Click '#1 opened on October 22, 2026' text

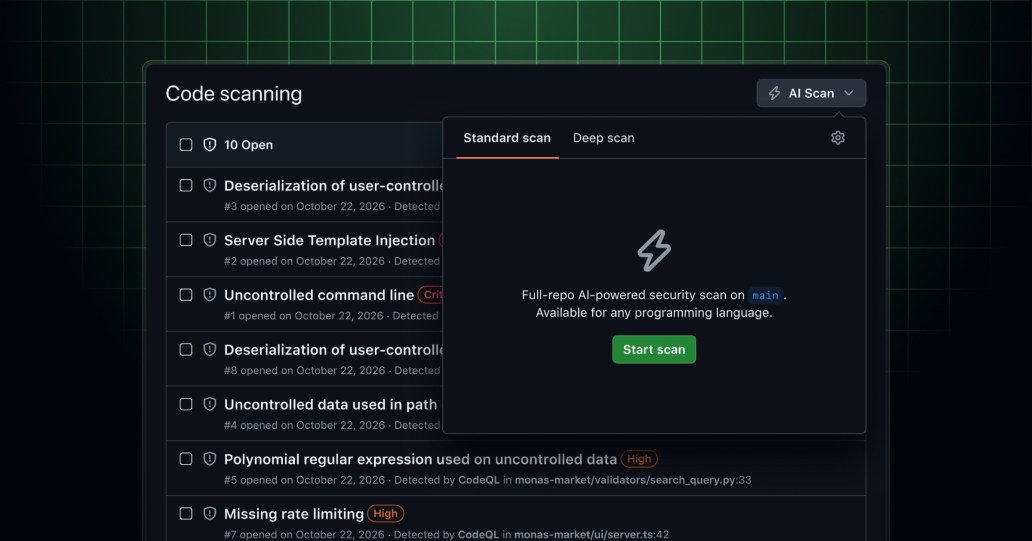pyautogui.click(x=303, y=315)
